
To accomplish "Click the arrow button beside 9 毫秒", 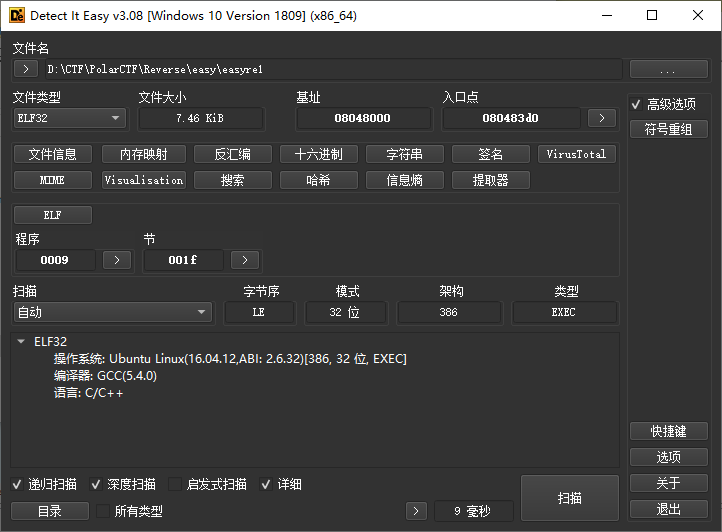I will pos(416,511).
